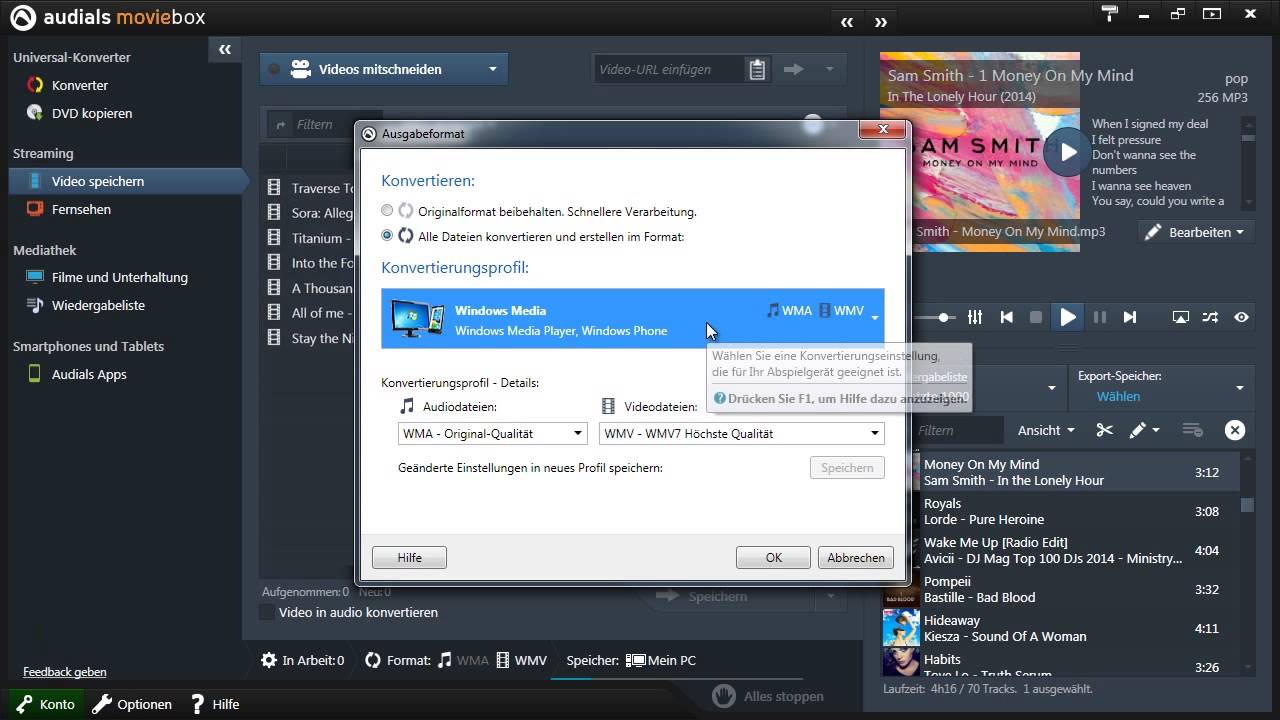Viewport: 1280px width, 720px height.
Task: Open the skin paint-roller icon
Action: point(1109,14)
